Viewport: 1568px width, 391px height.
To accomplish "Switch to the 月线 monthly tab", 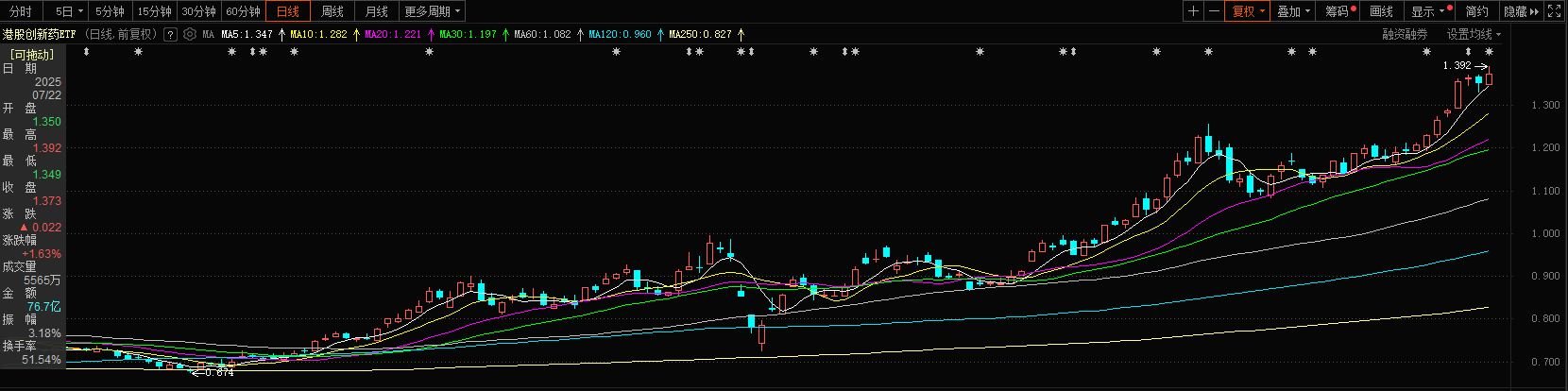I will [376, 11].
